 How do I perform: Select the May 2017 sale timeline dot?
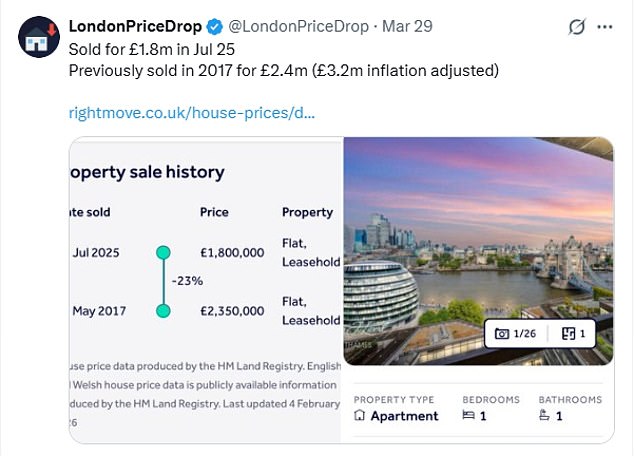[163, 311]
